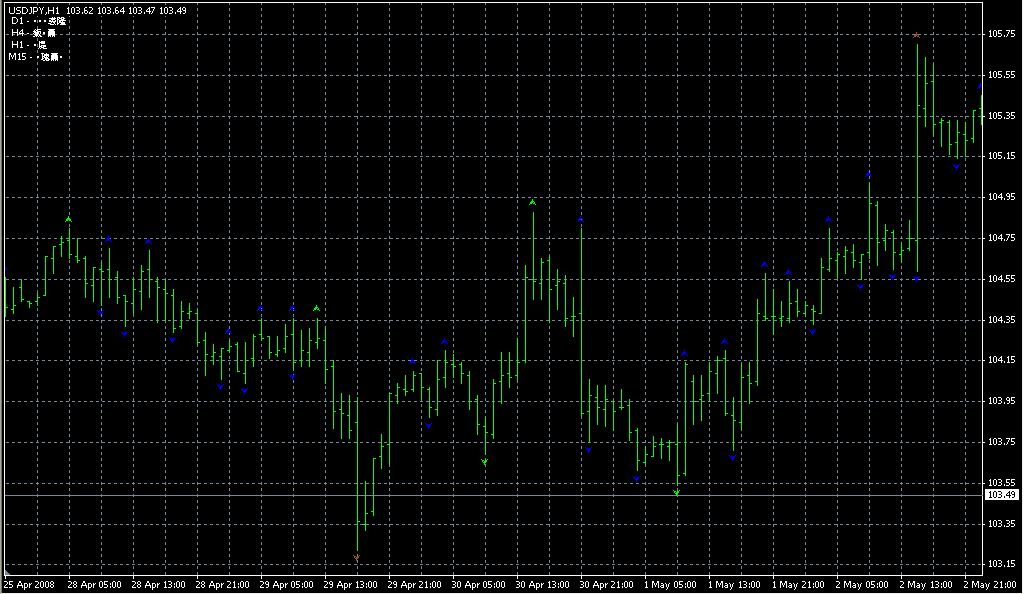This screenshot has height=594, width=1024.
Task: Click the M15 indicator label
Action: (18, 57)
